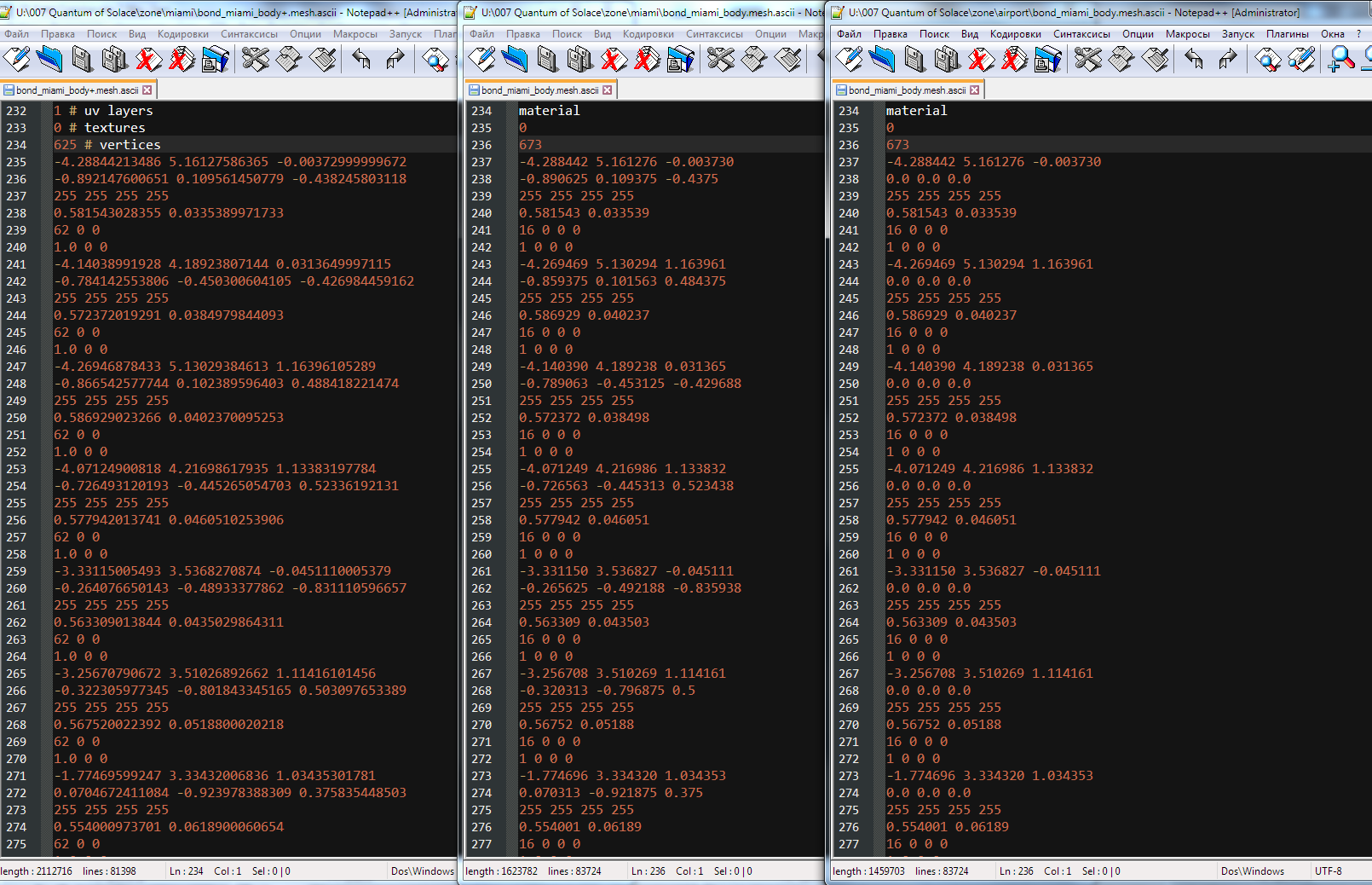Click the Print icon in the bond_miami_body+ window

[x=215, y=59]
